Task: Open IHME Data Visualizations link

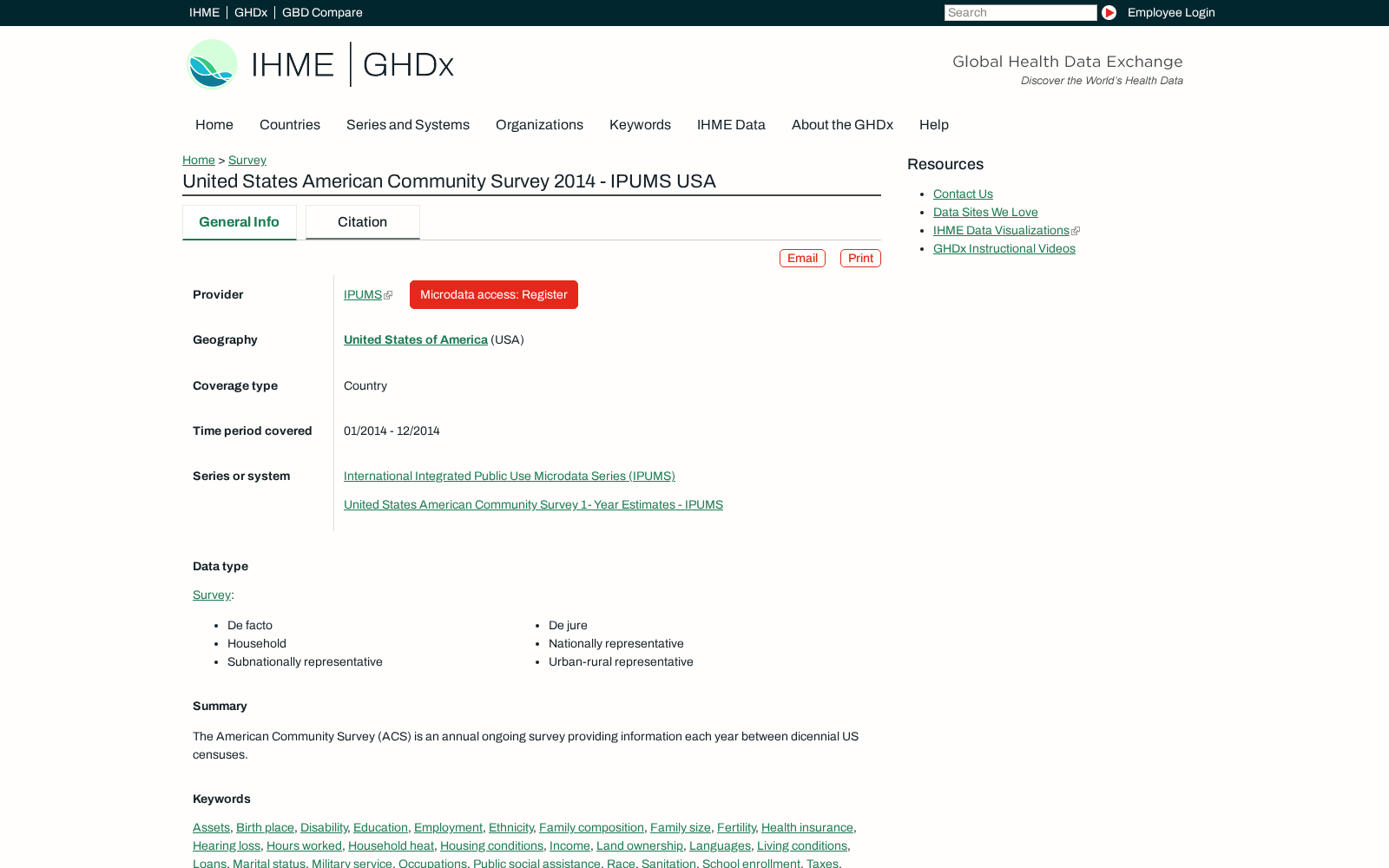Action: coord(1001,230)
